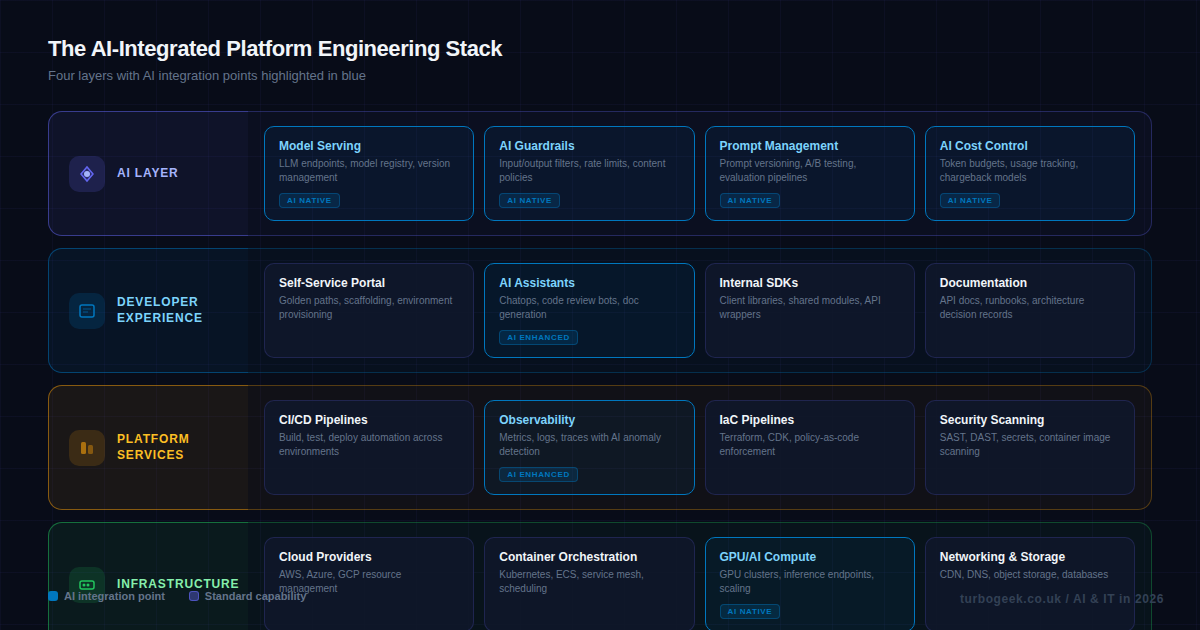
Task: Click AI ENHANCED badge under AI Assistants
Action: [x=538, y=337]
